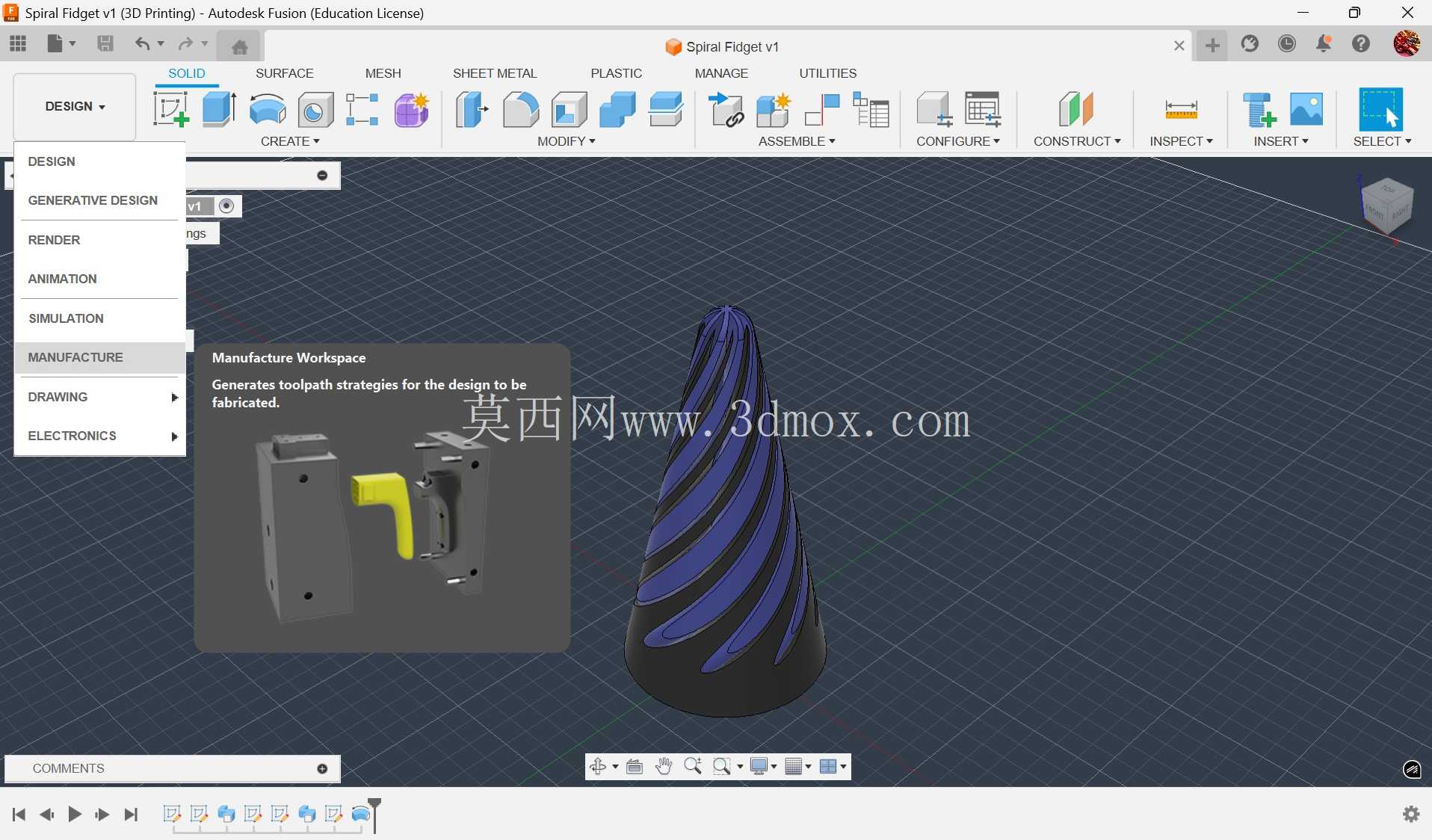
Task: Select the Offset Plane construct tool
Action: click(1076, 109)
